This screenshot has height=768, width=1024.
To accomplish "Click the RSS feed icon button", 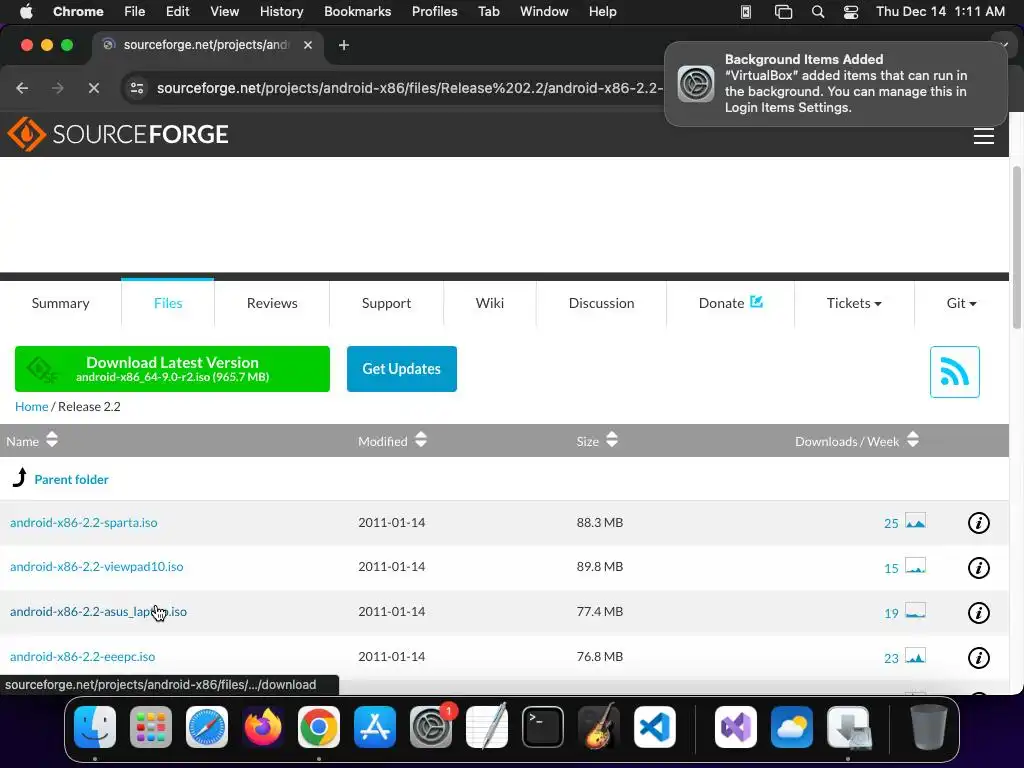I will [x=954, y=372].
